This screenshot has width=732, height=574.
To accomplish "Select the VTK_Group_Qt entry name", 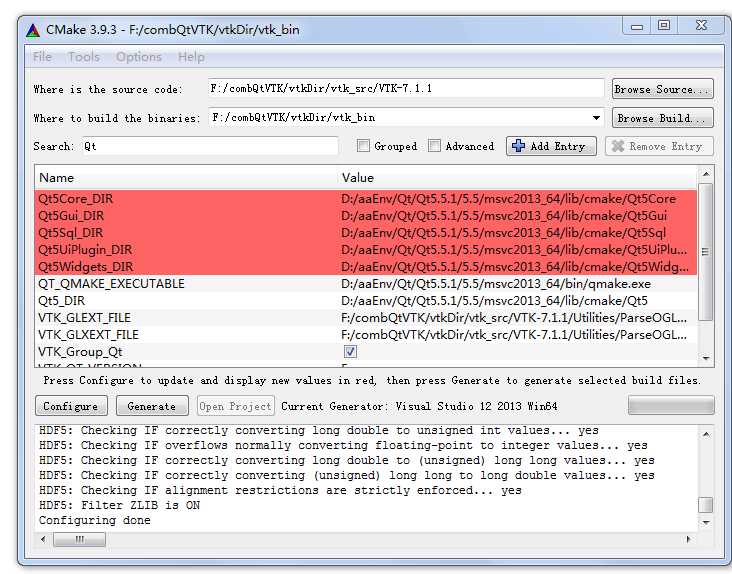I will tap(80, 352).
